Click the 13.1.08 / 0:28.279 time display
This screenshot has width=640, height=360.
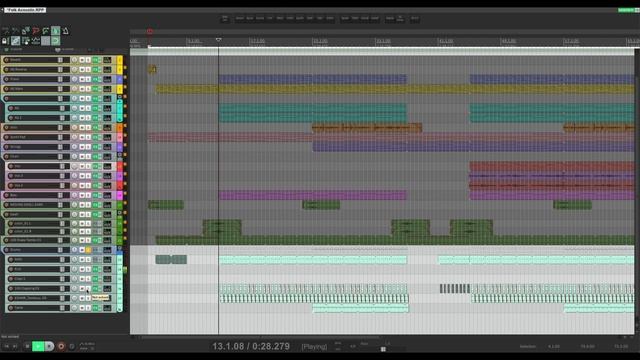pyautogui.click(x=251, y=347)
